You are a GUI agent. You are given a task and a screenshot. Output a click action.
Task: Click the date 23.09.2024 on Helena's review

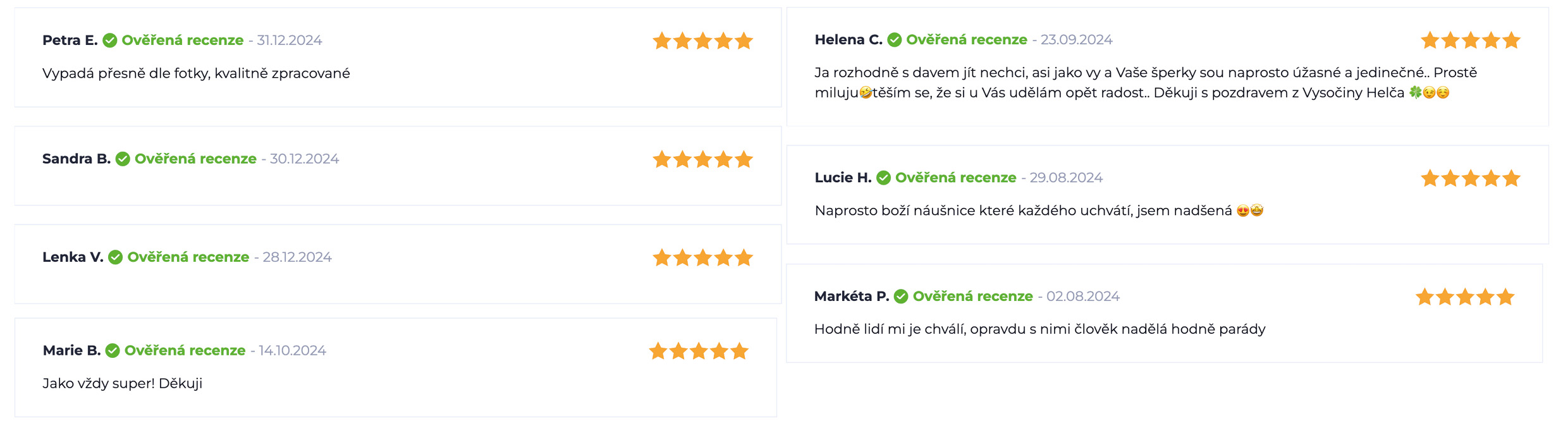1077,40
